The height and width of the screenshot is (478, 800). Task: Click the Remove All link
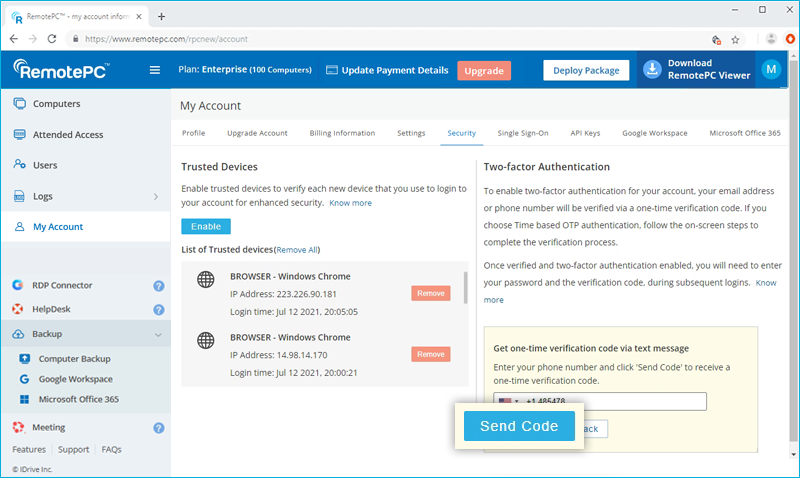(297, 249)
